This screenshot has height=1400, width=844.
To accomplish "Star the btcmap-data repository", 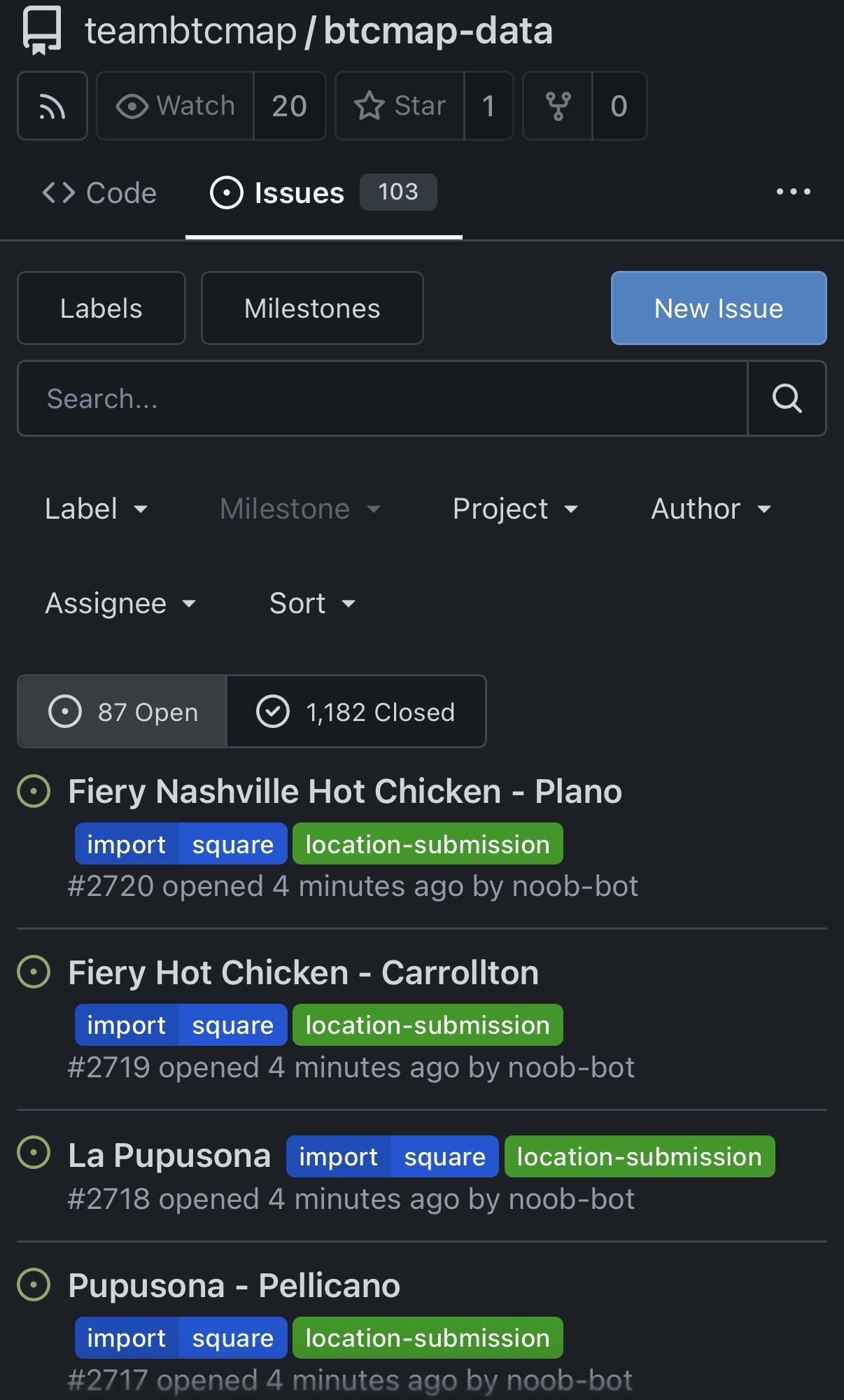I will pyautogui.click(x=400, y=106).
